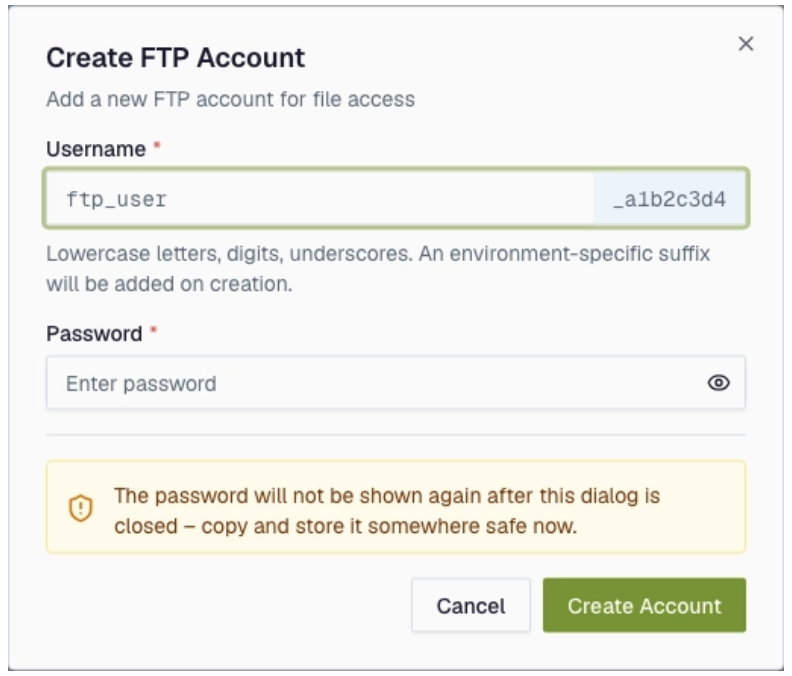792x676 pixels.
Task: Click the Create Account button
Action: click(644, 605)
